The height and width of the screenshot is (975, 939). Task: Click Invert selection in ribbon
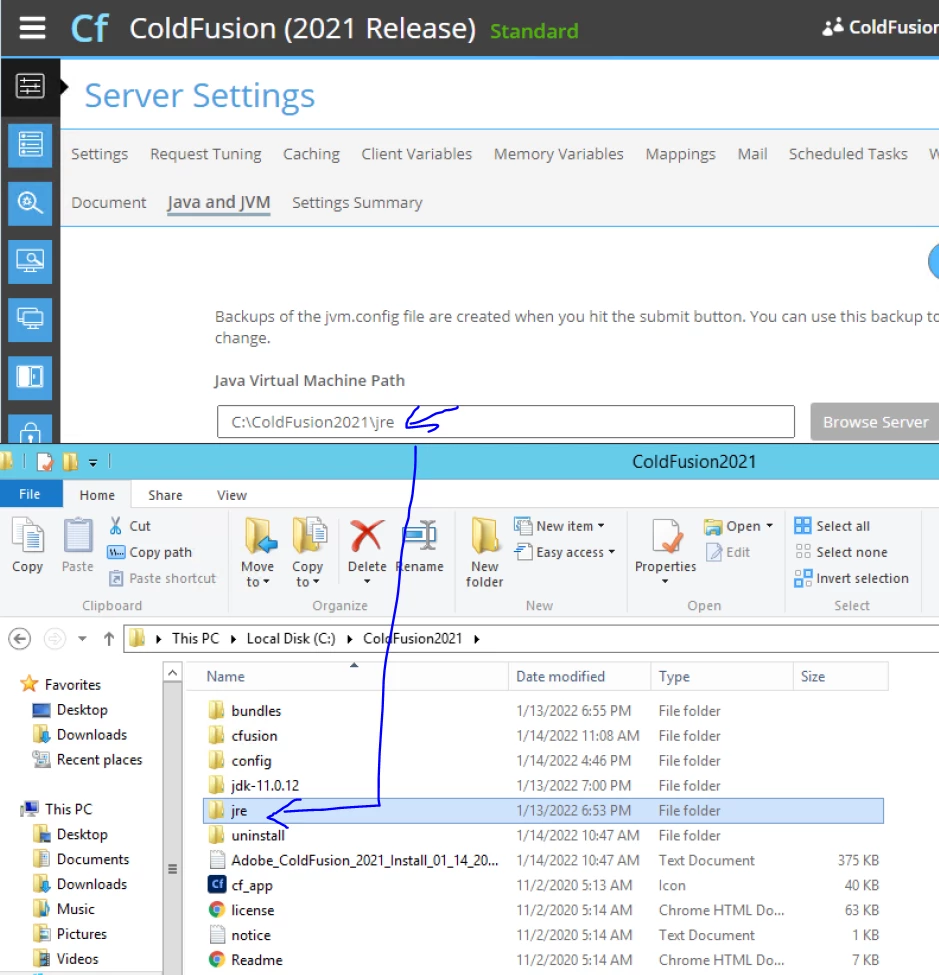tap(851, 578)
